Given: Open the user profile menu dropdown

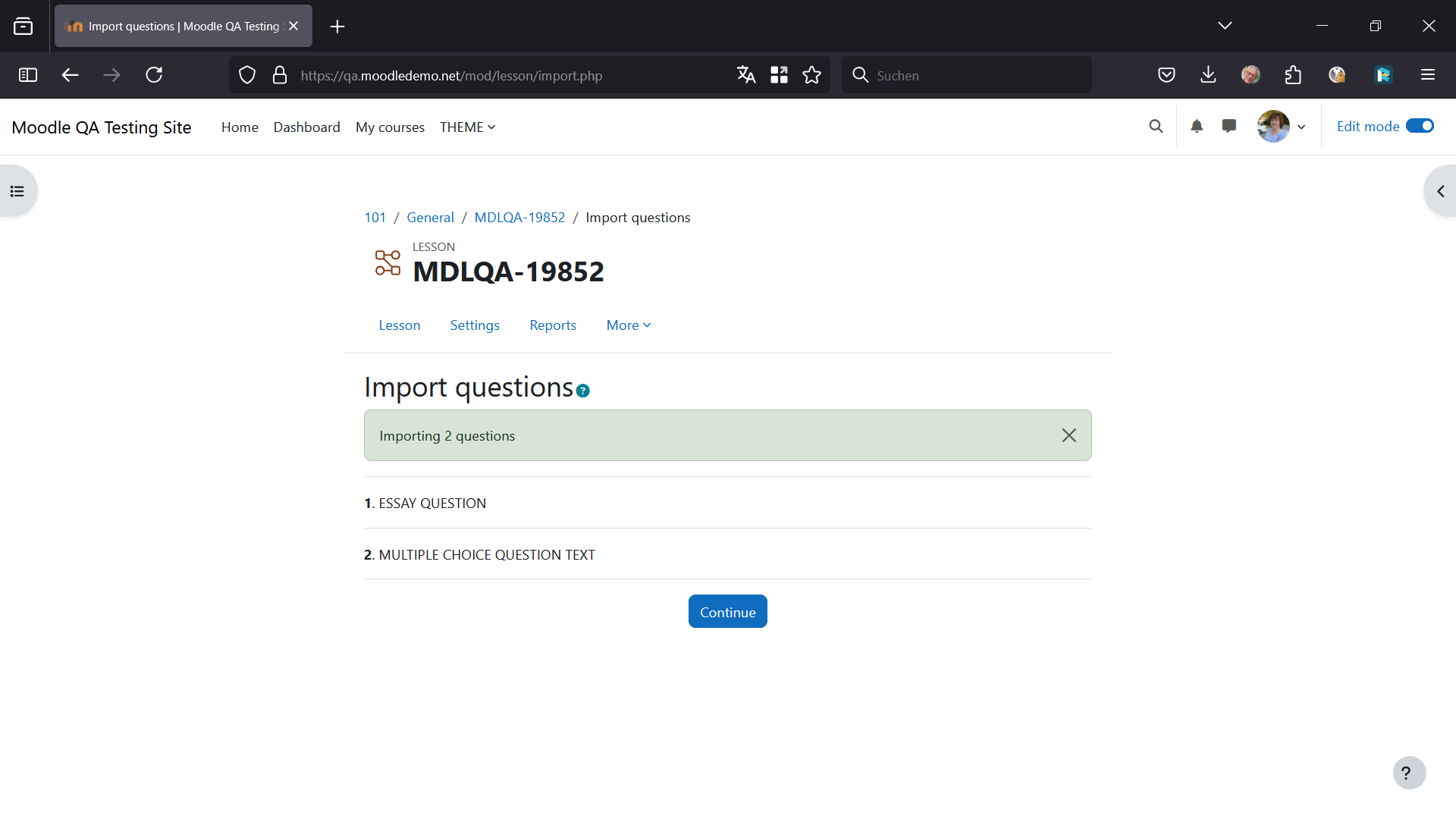Looking at the screenshot, I should point(1282,127).
